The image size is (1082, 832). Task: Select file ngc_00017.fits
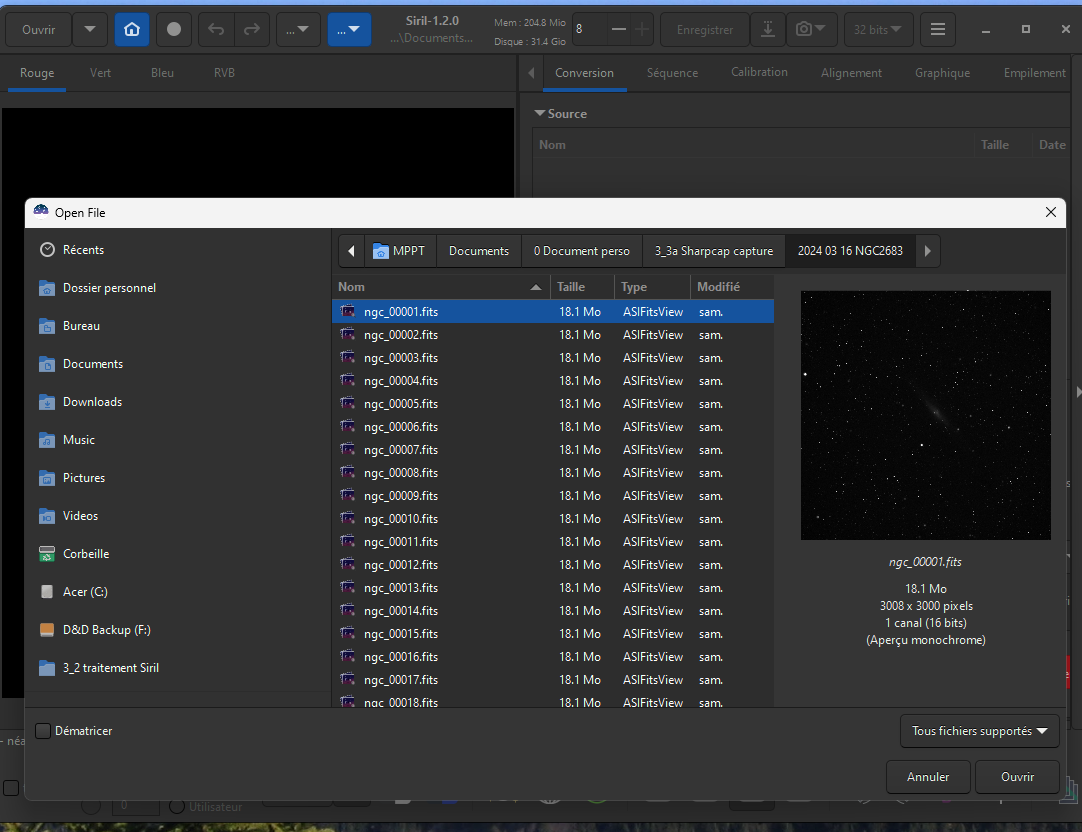click(x=553, y=680)
